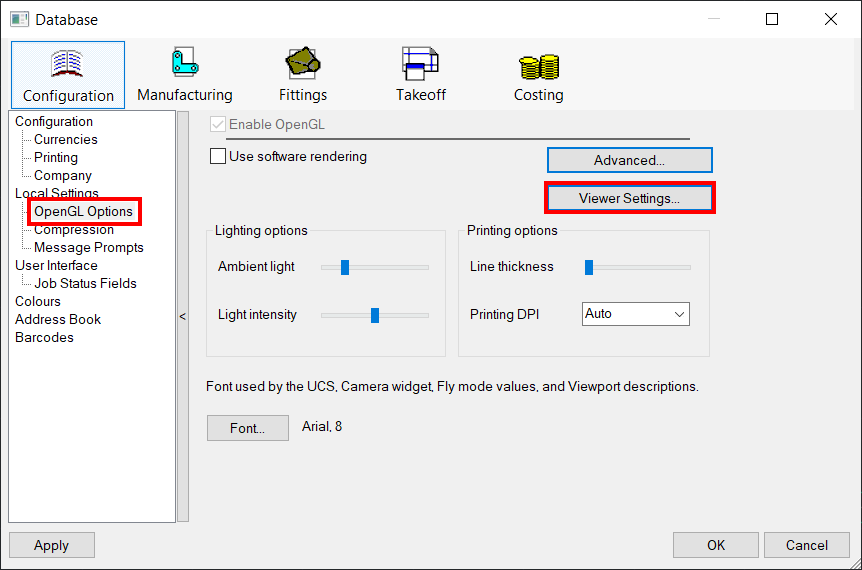The width and height of the screenshot is (862, 570).
Task: Open the Printing DPI dropdown
Action: tap(636, 314)
